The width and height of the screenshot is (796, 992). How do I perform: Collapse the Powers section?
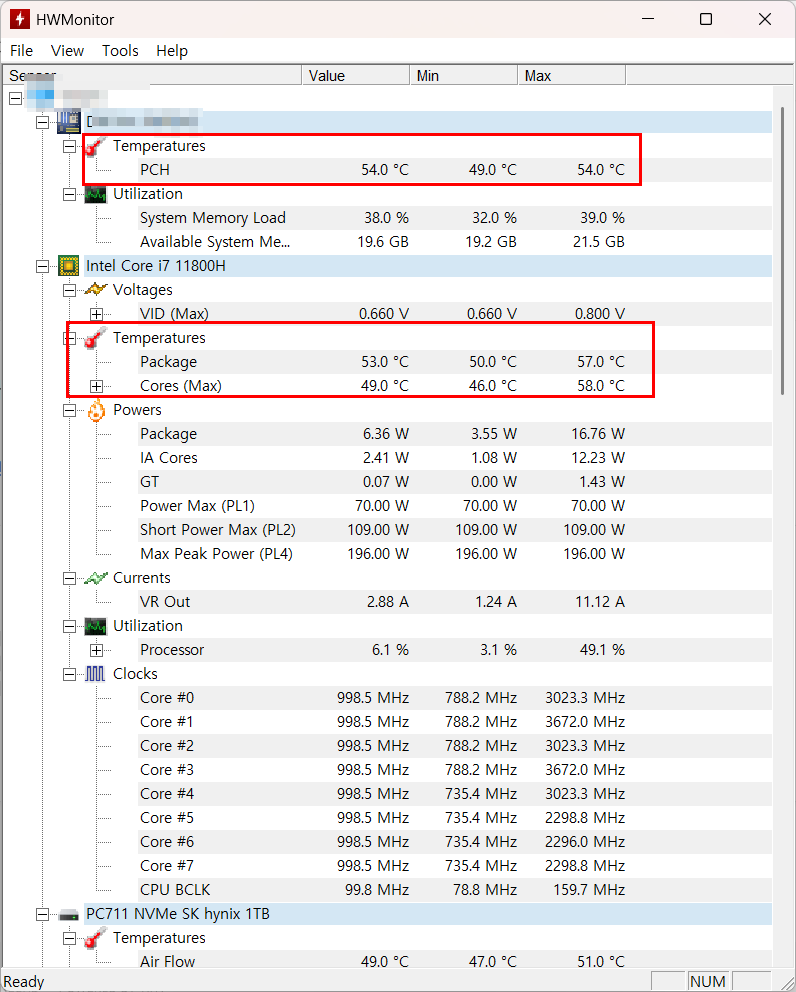(70, 410)
